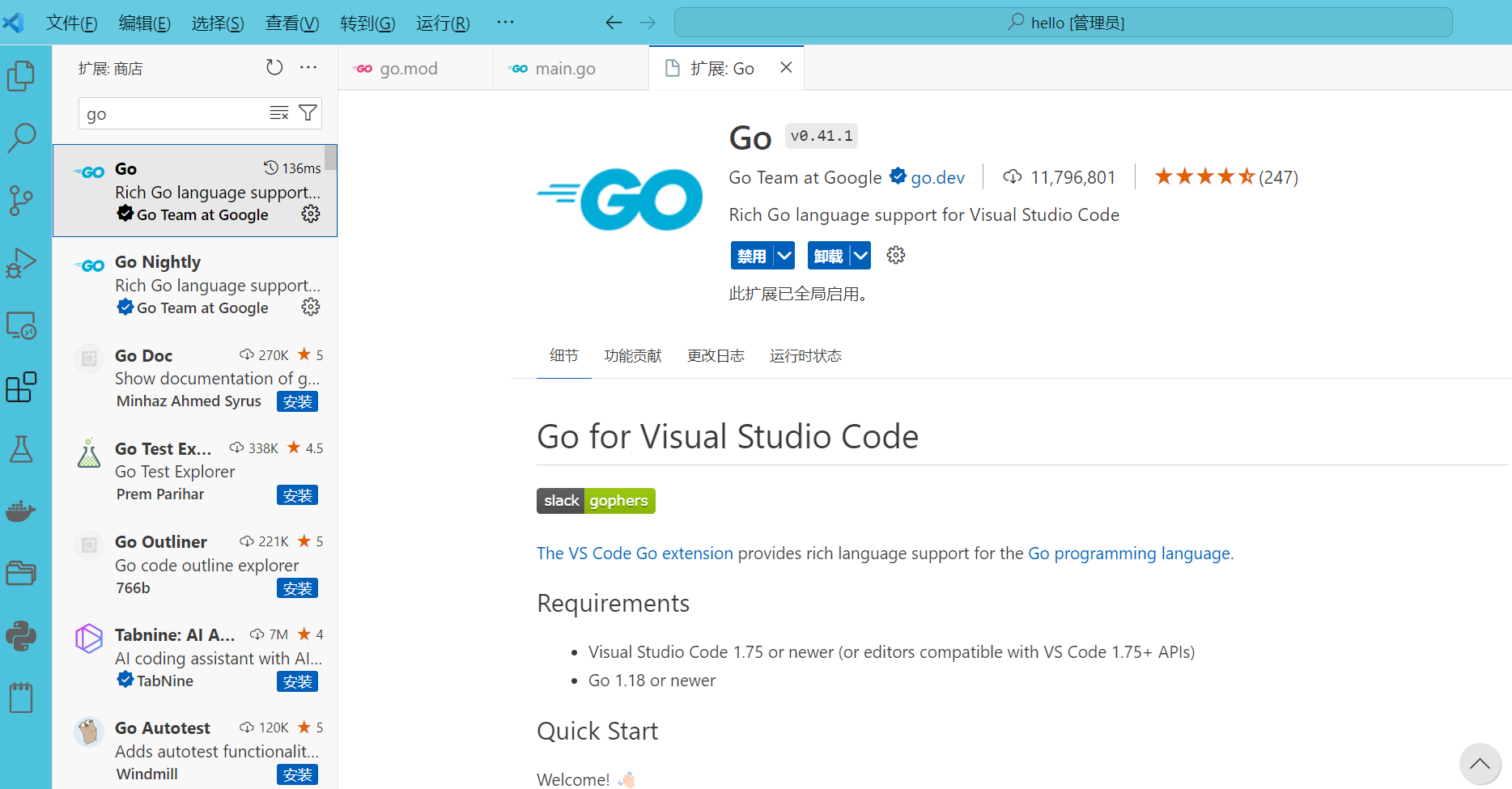The image size is (1512, 789).
Task: Open the Source Control view
Action: click(x=21, y=201)
